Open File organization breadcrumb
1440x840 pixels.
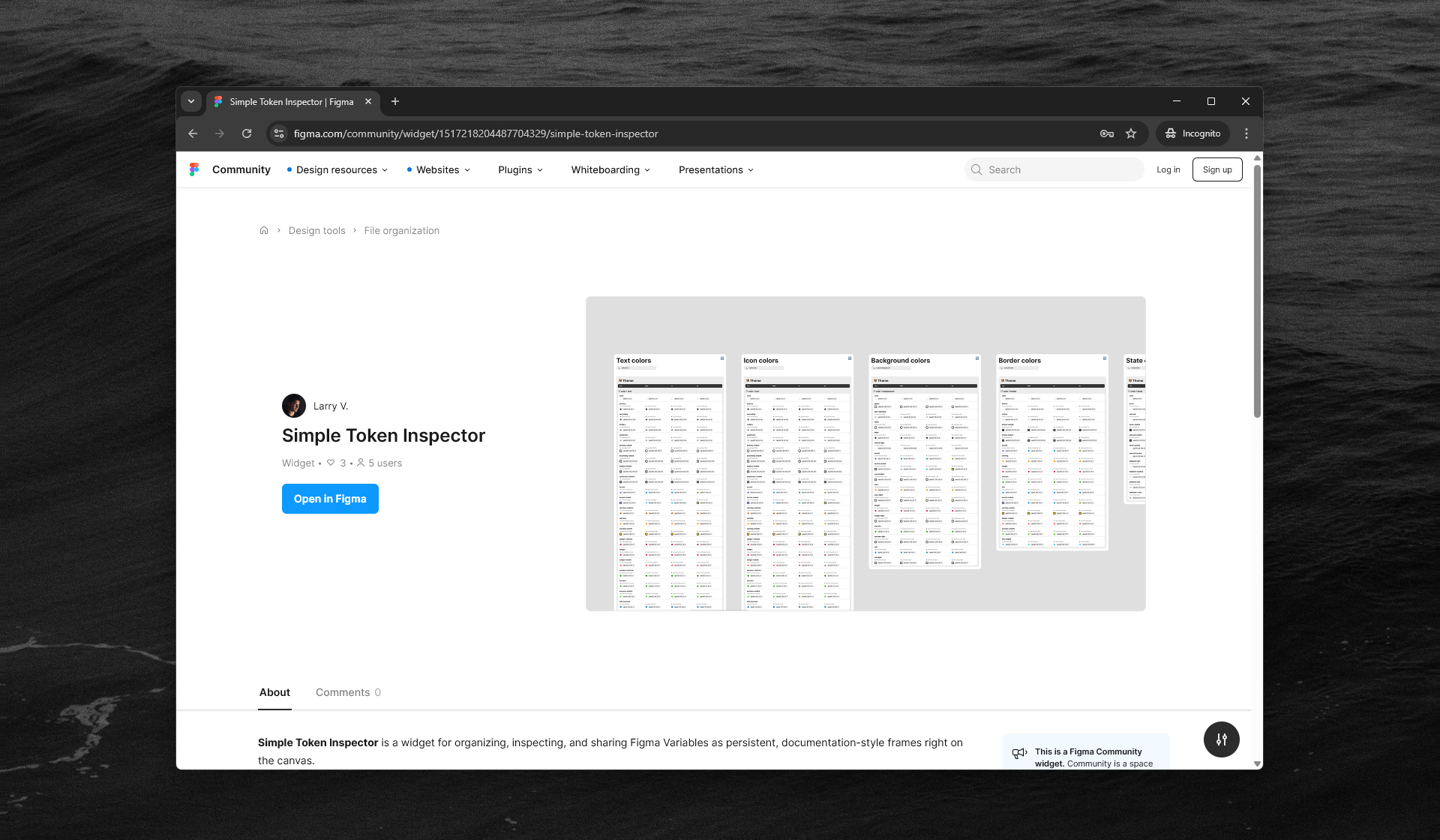pos(402,230)
